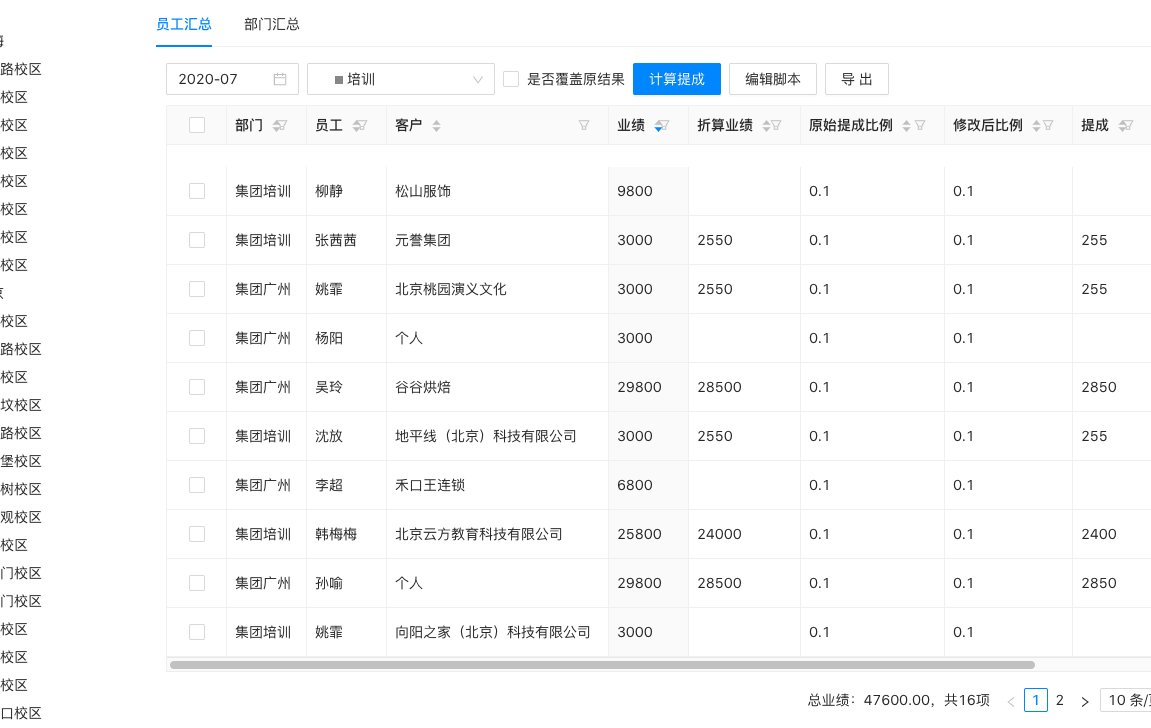
Task: Open the funnel filter in the 客户 column
Action: [584, 125]
